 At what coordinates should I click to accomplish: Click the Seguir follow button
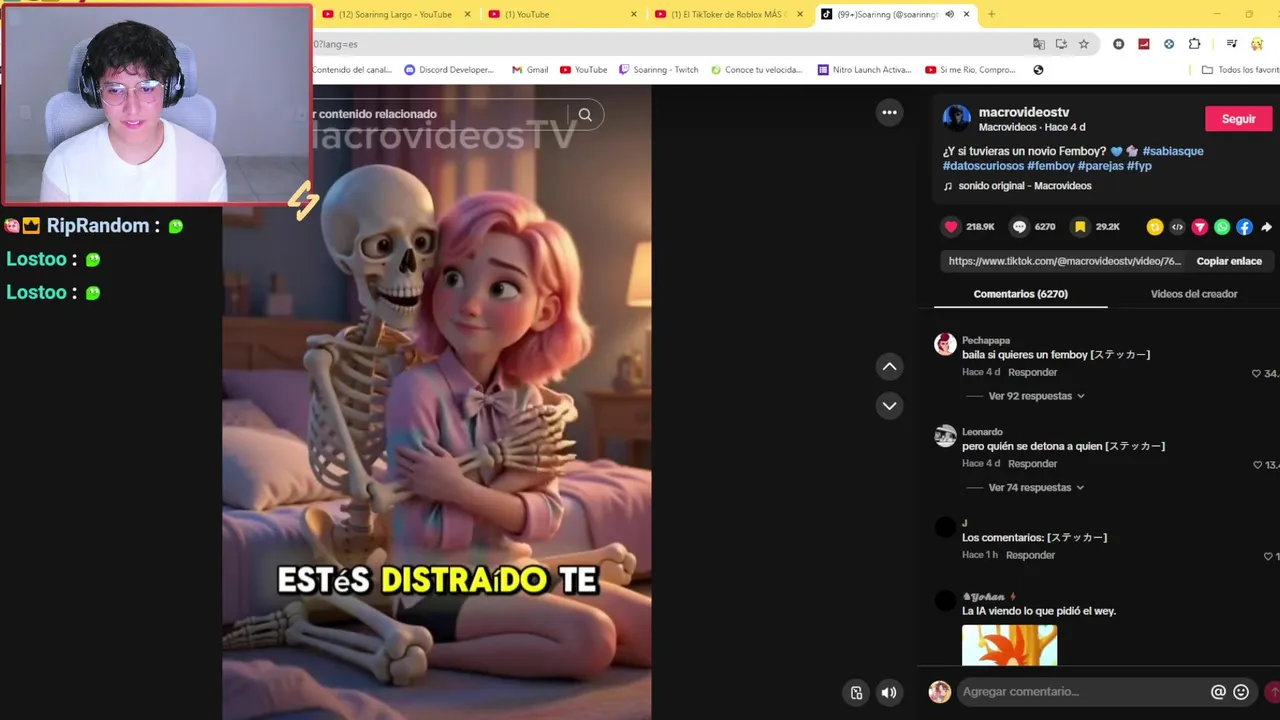(1238, 119)
